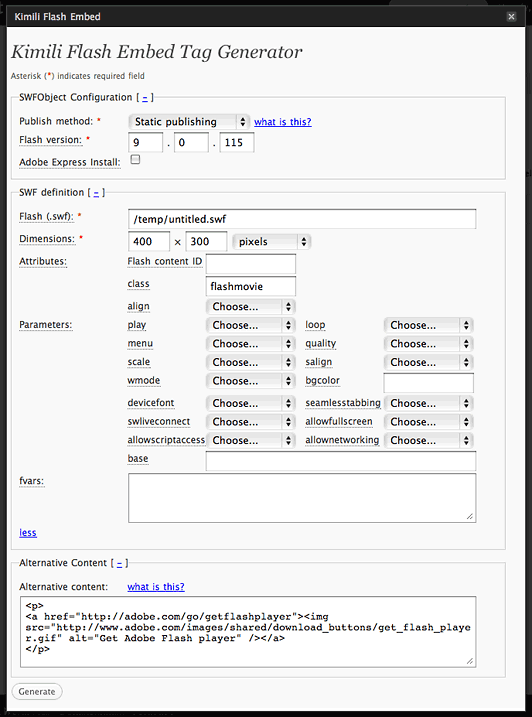Click the Generate button
The width and height of the screenshot is (532, 717).
tap(37, 691)
